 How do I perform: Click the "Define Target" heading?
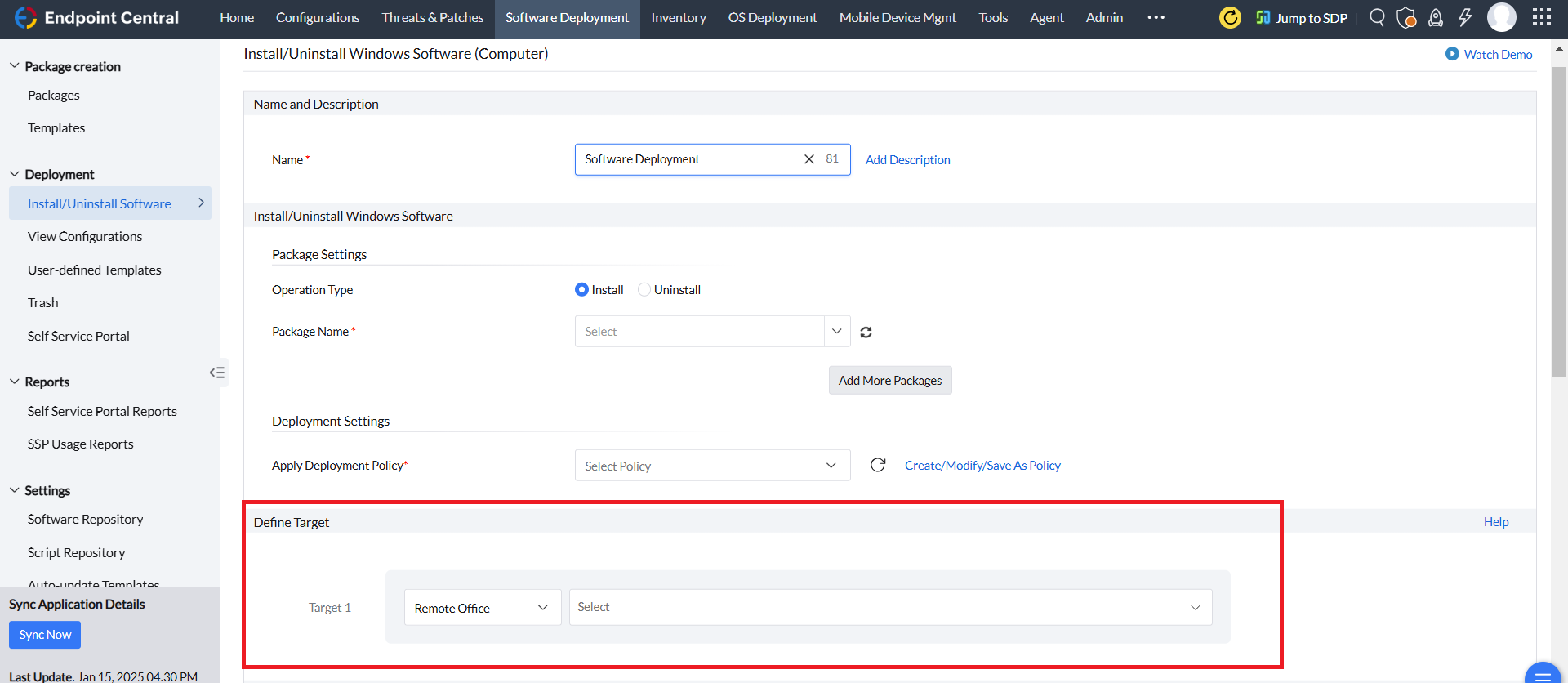click(x=292, y=522)
